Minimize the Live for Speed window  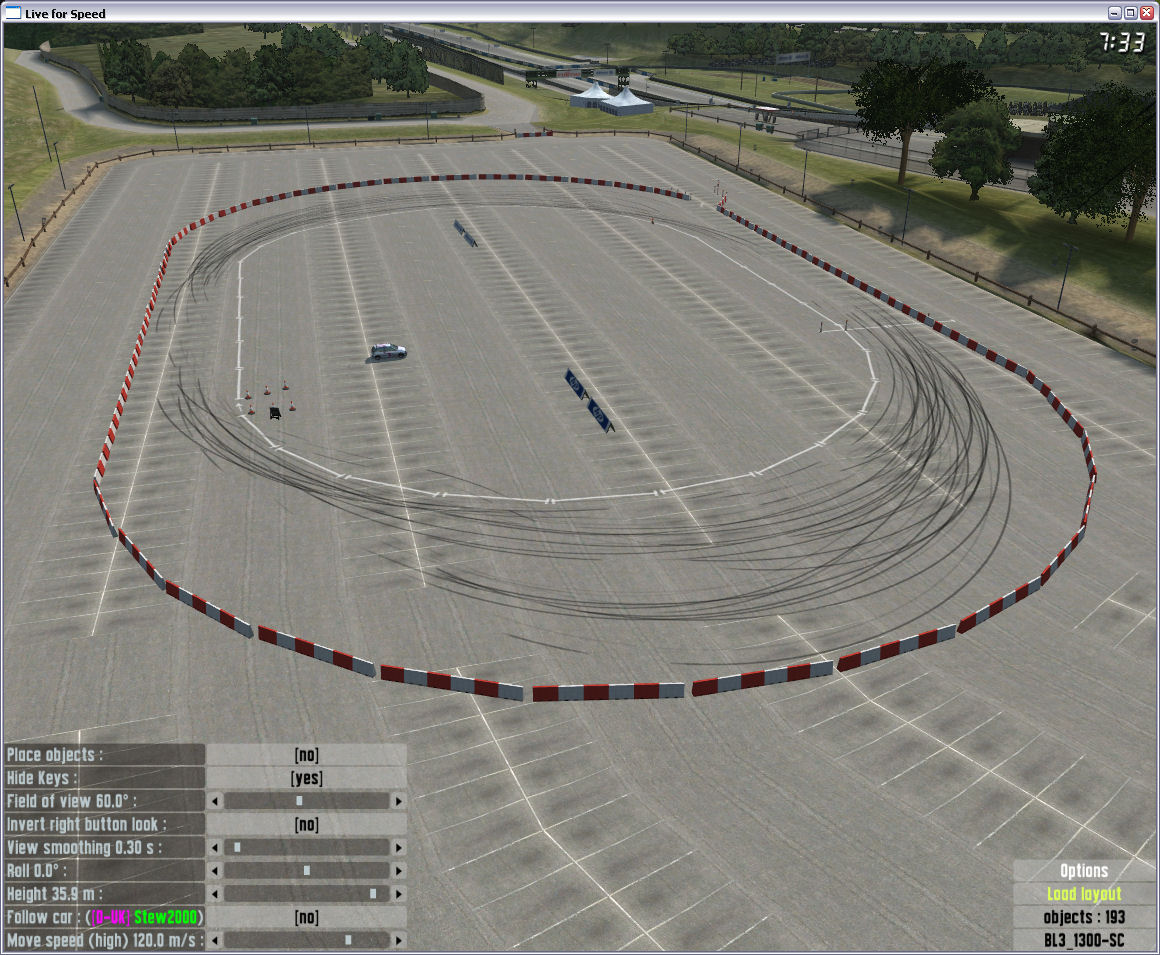pos(1115,13)
